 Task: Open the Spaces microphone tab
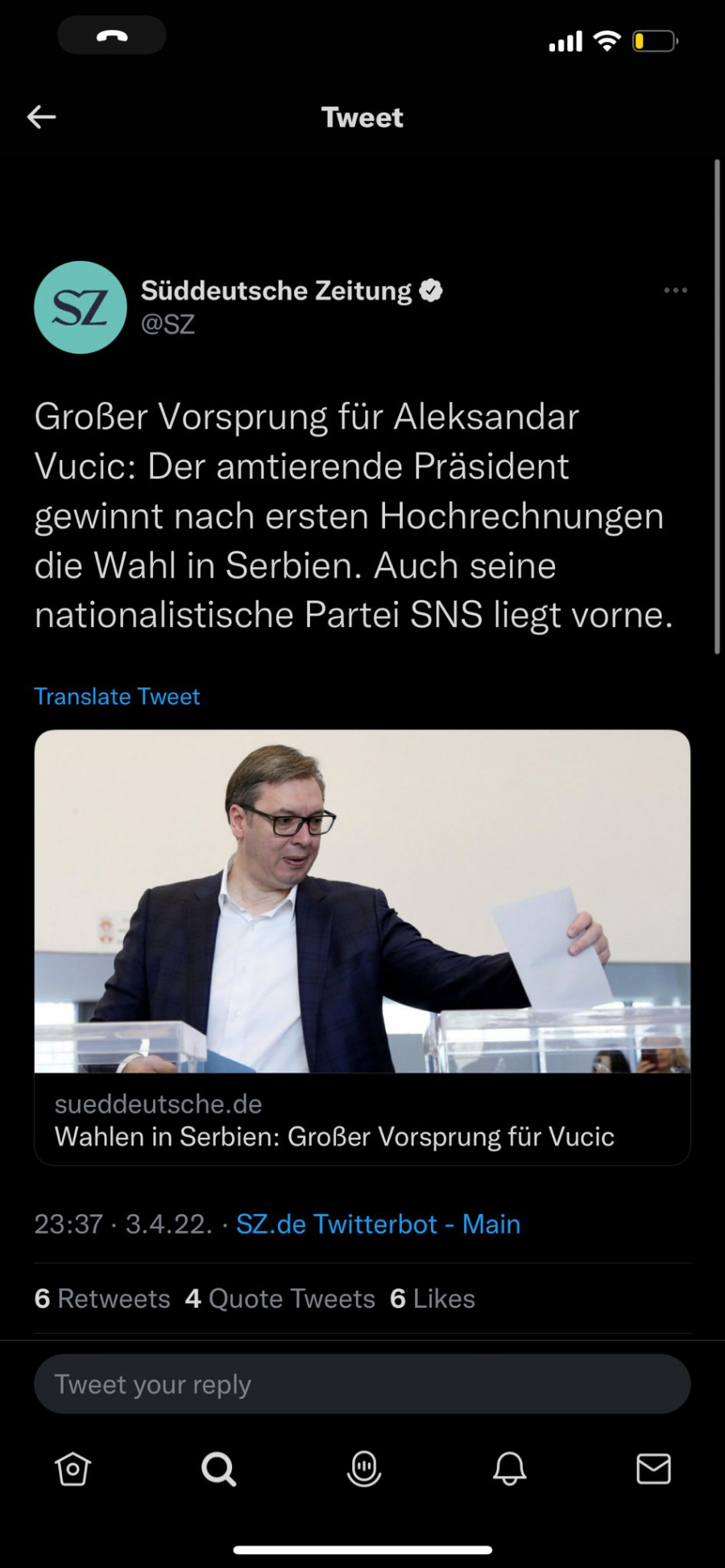364,1468
